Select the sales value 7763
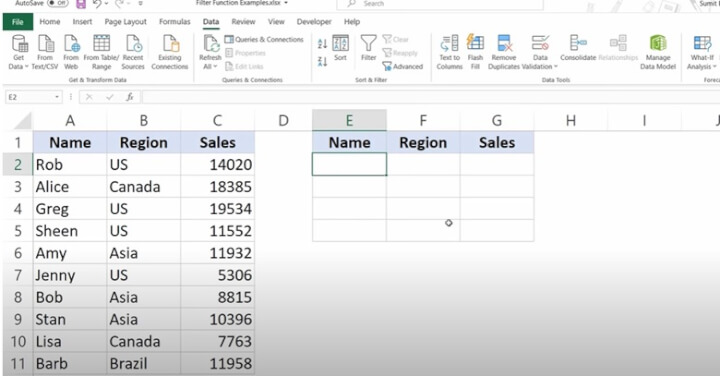This screenshot has height=376, width=720. click(x=218, y=341)
